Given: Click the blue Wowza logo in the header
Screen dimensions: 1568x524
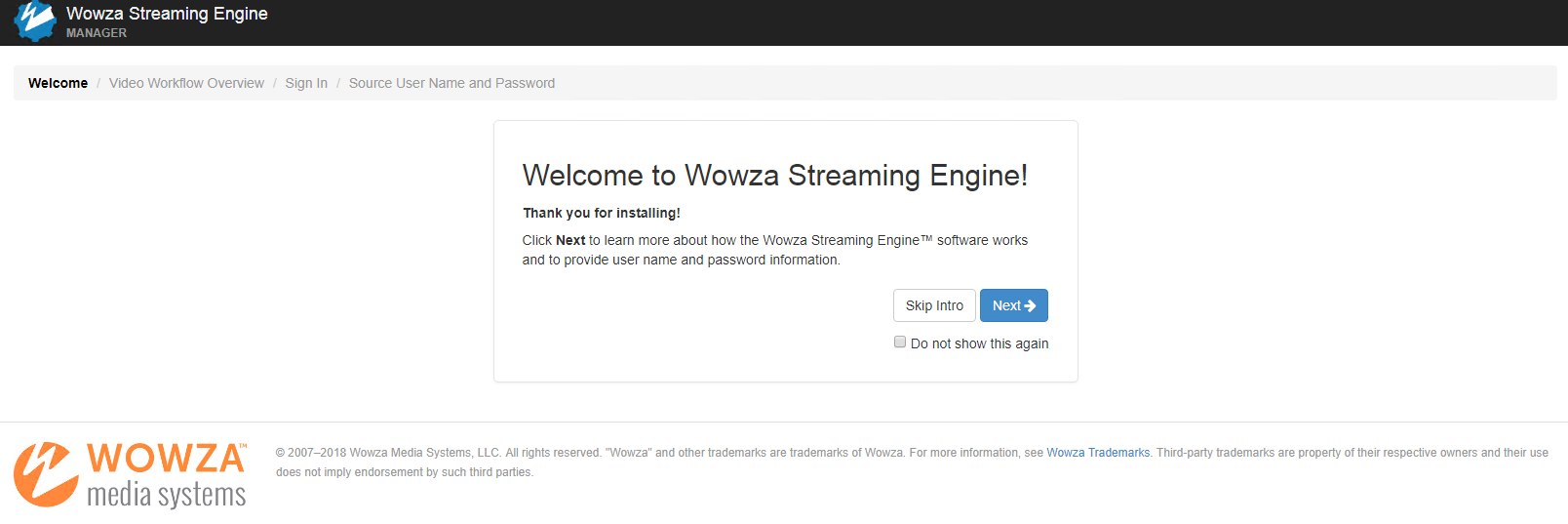Looking at the screenshot, I should (x=35, y=21).
